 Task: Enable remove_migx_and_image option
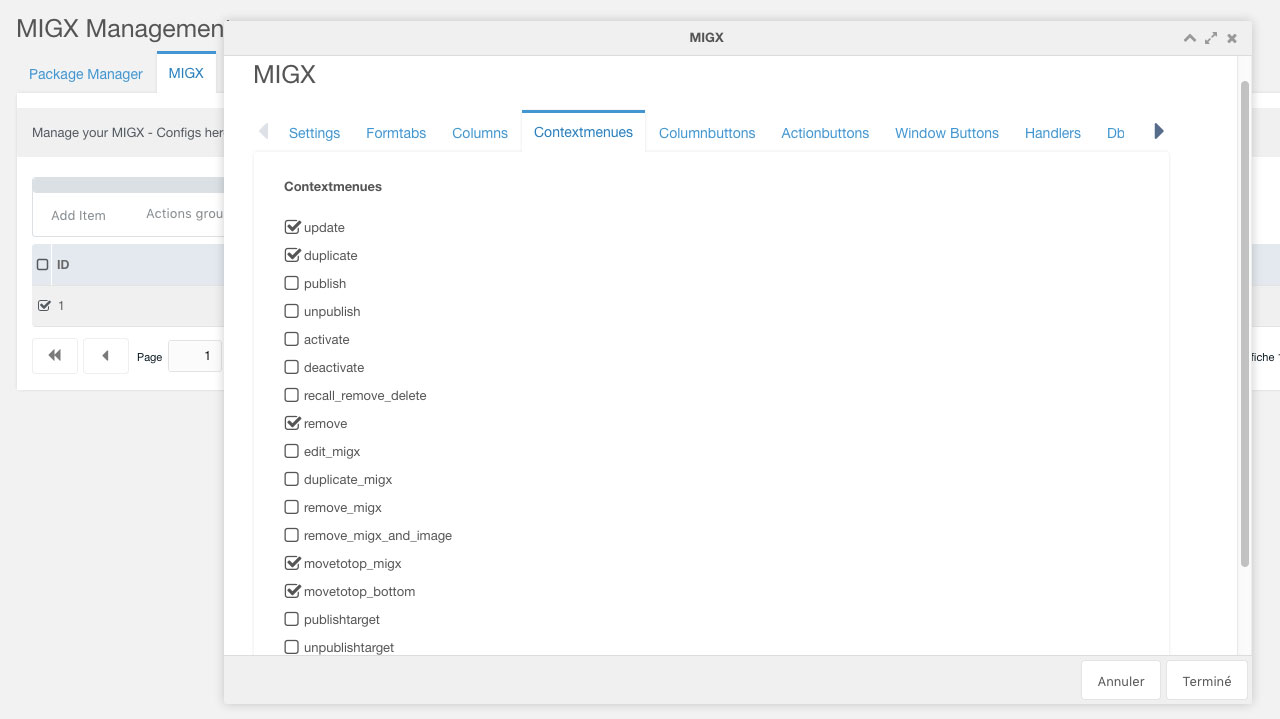click(292, 535)
